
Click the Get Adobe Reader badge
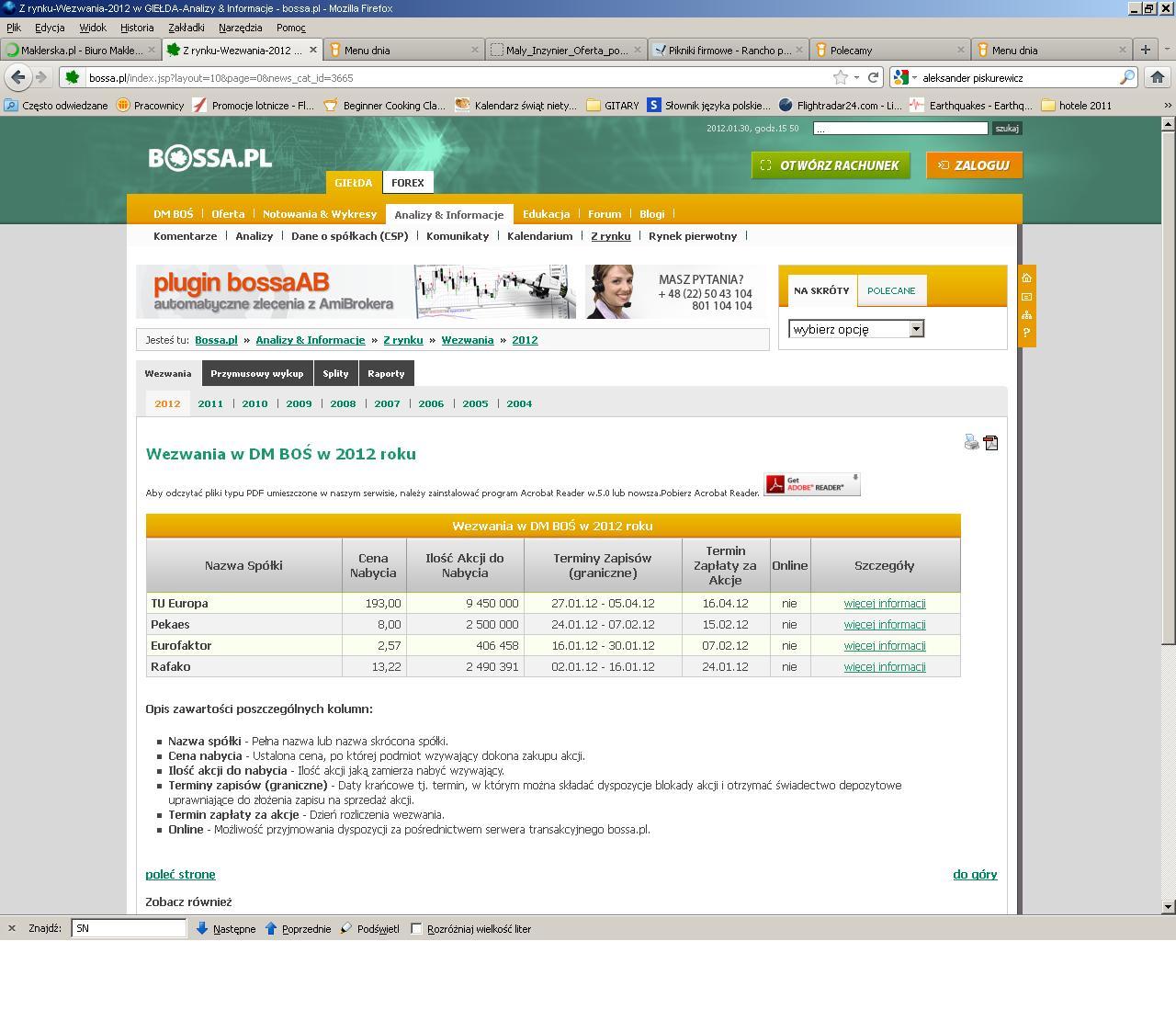point(812,483)
